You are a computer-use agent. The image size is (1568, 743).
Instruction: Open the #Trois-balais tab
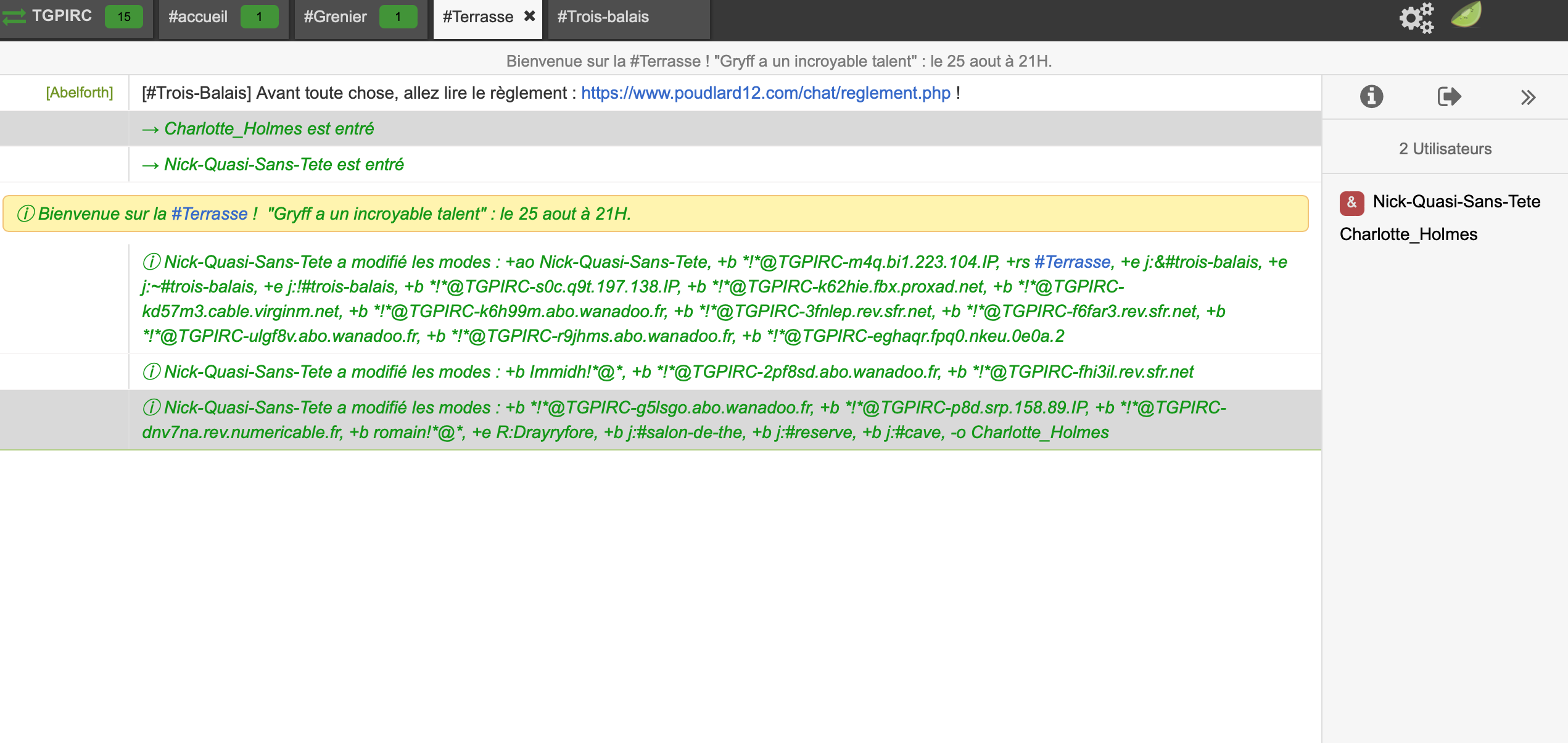click(603, 17)
